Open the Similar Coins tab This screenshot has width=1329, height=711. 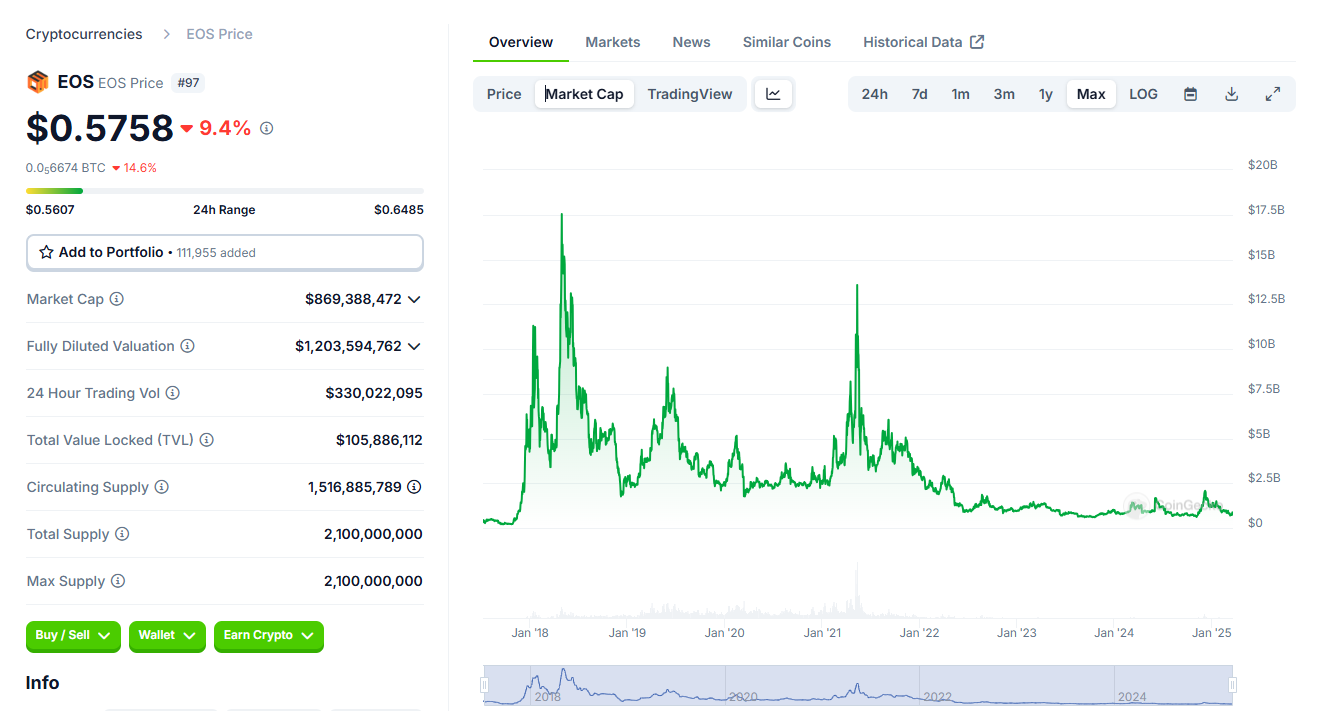(787, 42)
